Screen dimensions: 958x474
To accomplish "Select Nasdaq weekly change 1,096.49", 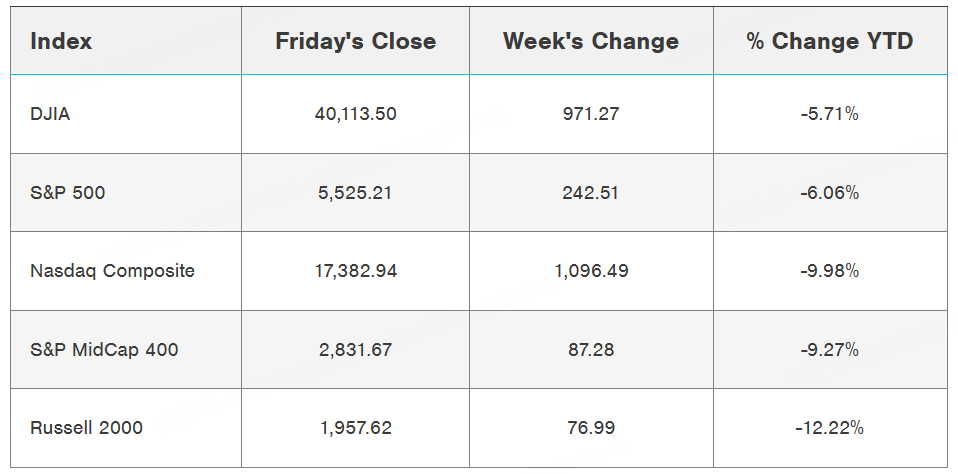I will pos(590,270).
